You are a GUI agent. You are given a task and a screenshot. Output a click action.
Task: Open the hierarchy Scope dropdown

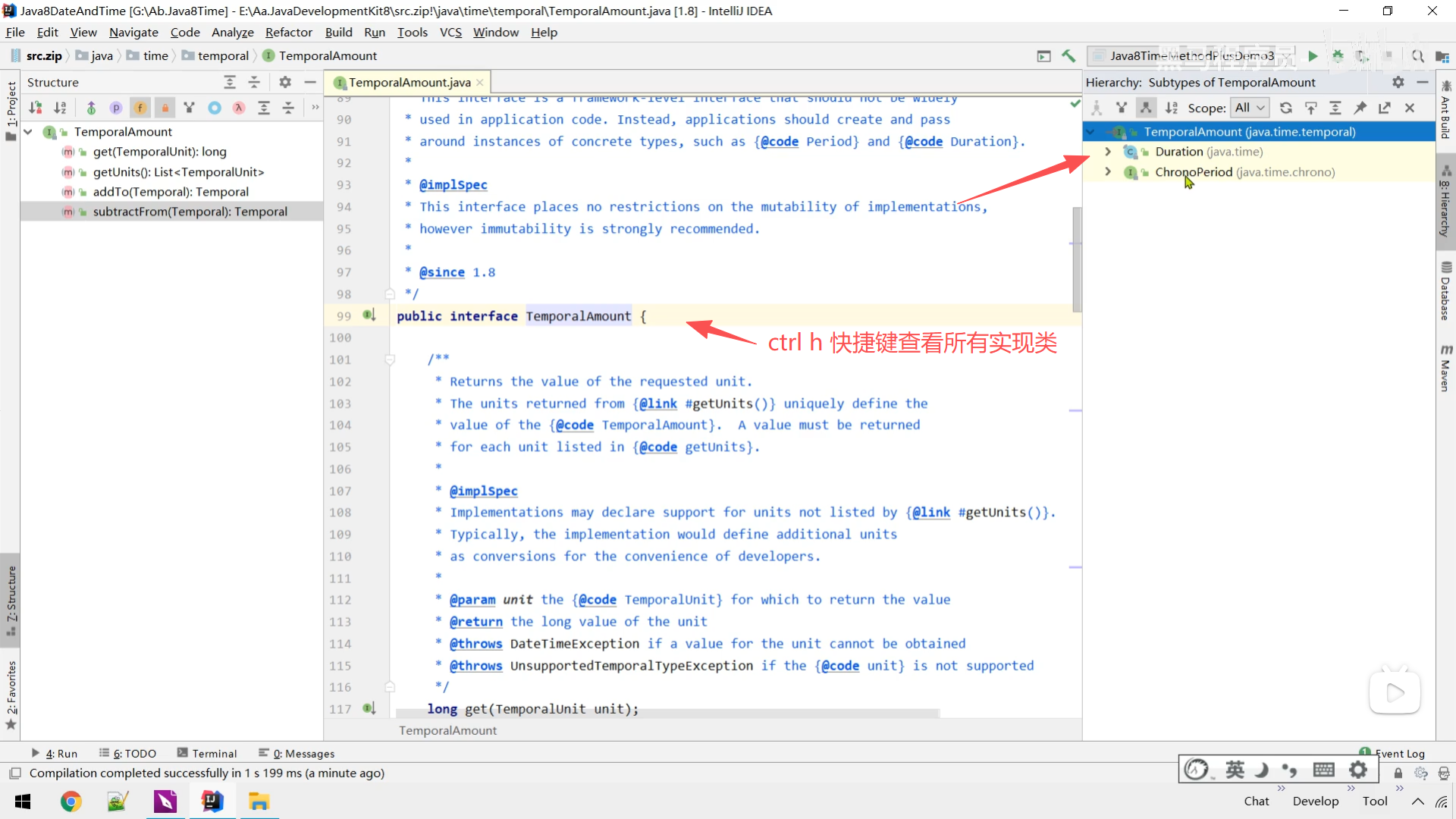[1249, 108]
